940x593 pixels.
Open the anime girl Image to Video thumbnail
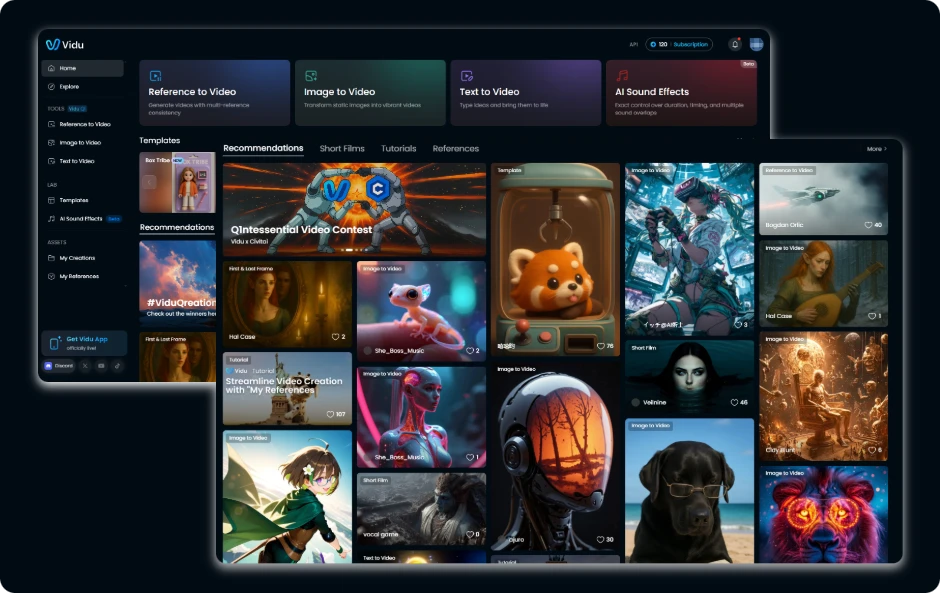pyautogui.click(x=287, y=496)
